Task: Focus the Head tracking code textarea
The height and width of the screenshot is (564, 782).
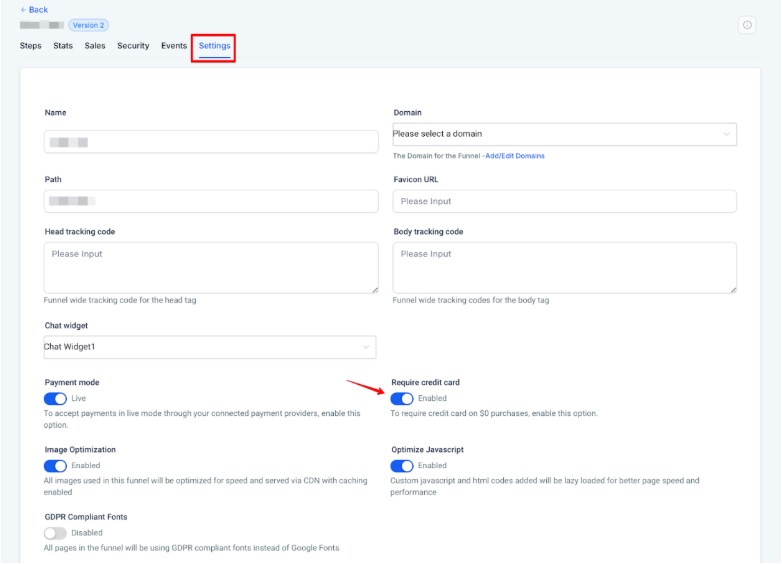Action: [x=211, y=267]
